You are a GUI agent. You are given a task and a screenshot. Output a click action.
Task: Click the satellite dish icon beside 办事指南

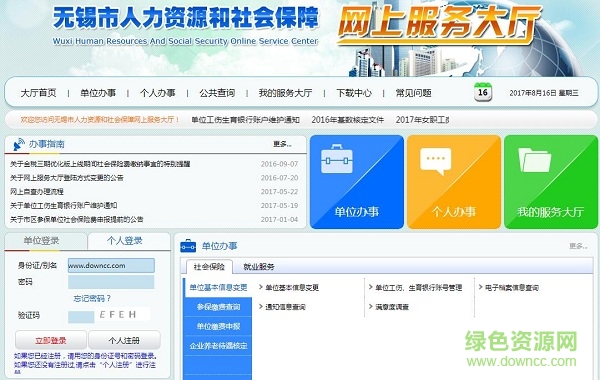tap(19, 145)
